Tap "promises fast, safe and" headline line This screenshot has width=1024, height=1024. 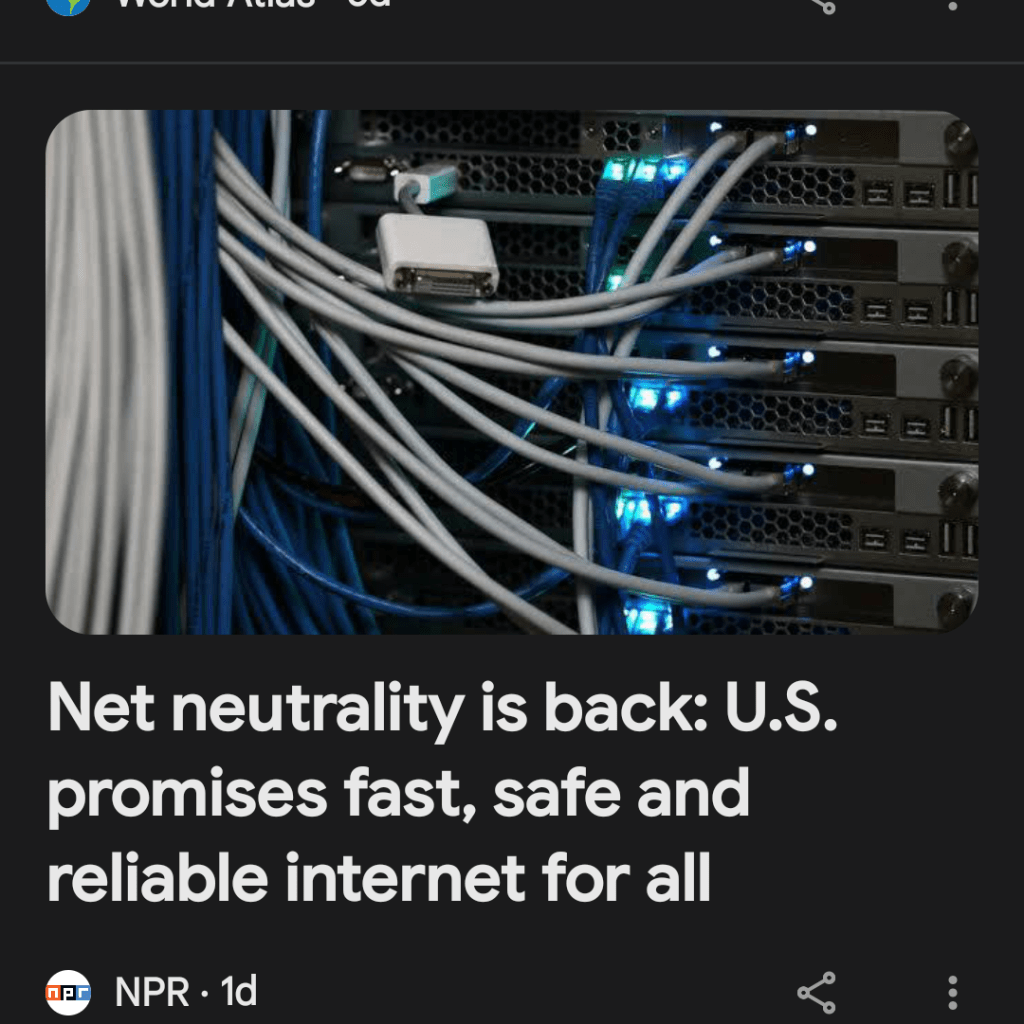398,795
